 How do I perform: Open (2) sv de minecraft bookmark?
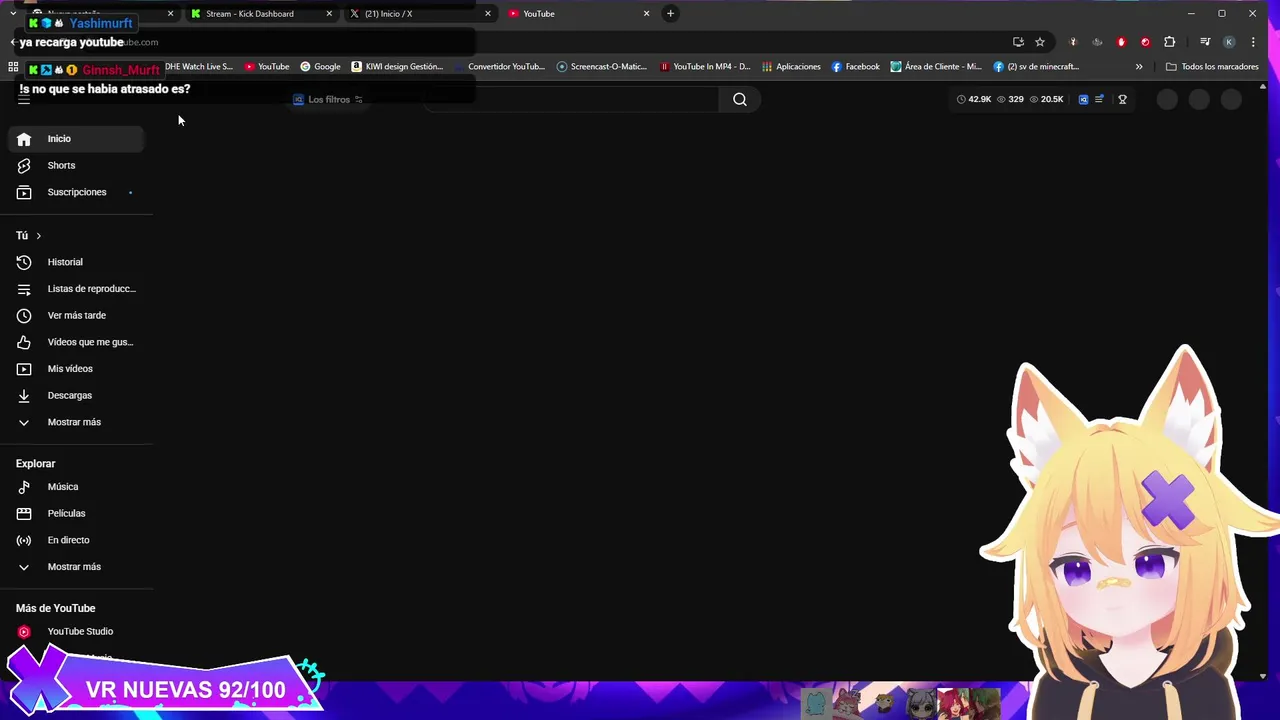point(1037,67)
